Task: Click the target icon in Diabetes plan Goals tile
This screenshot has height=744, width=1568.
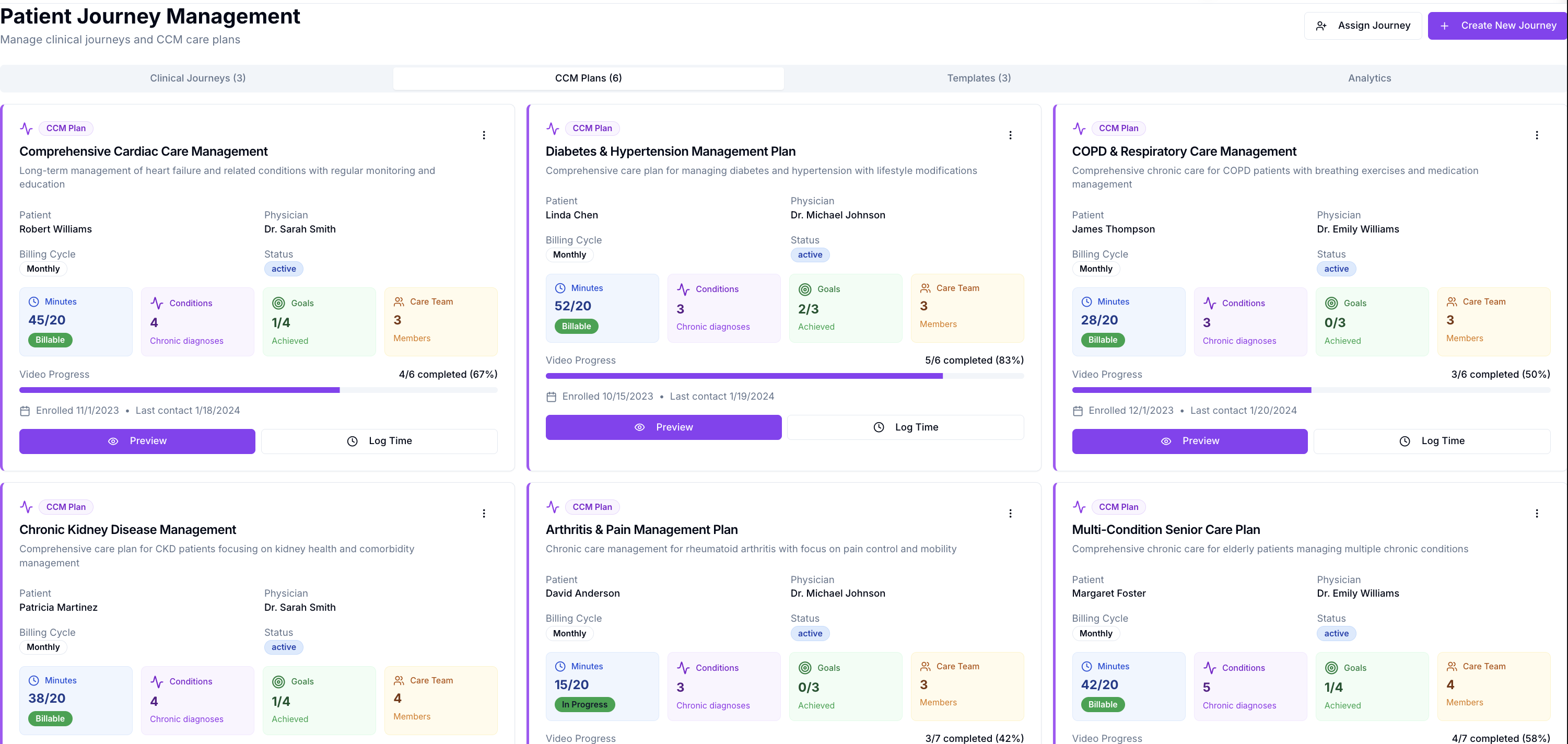Action: 805,289
